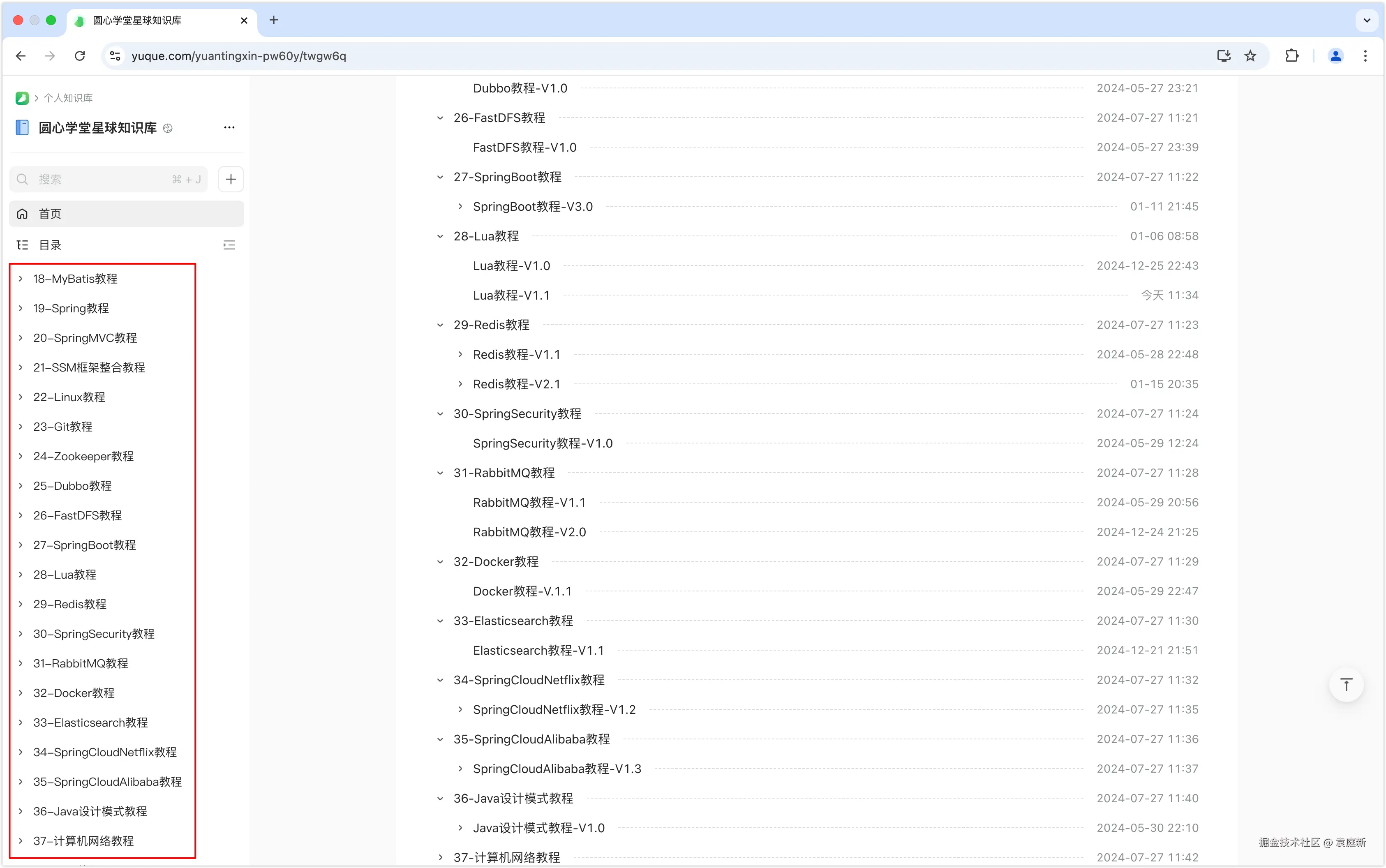The image size is (1386, 868).
Task: Expand SpringBoot教程-V3.0 entry
Action: [x=460, y=207]
